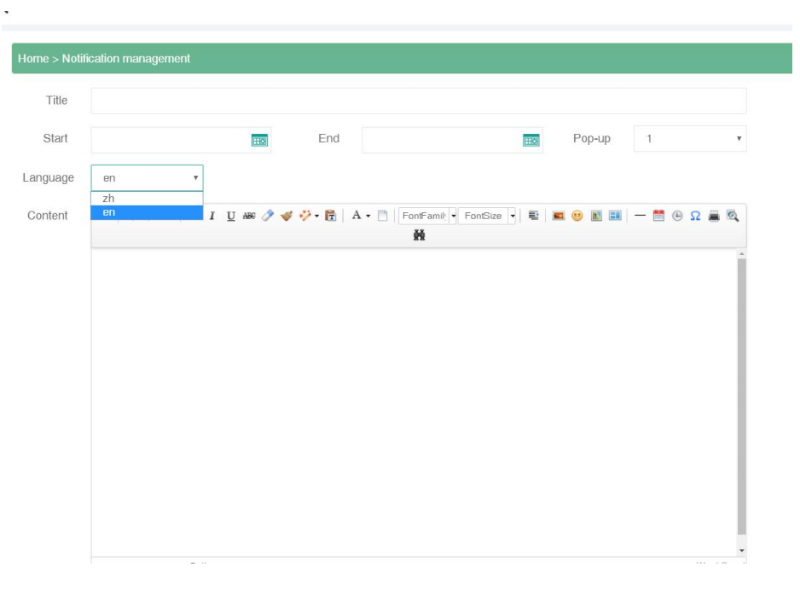Open find and replace binoculars icon
800x590 pixels.
coord(419,235)
